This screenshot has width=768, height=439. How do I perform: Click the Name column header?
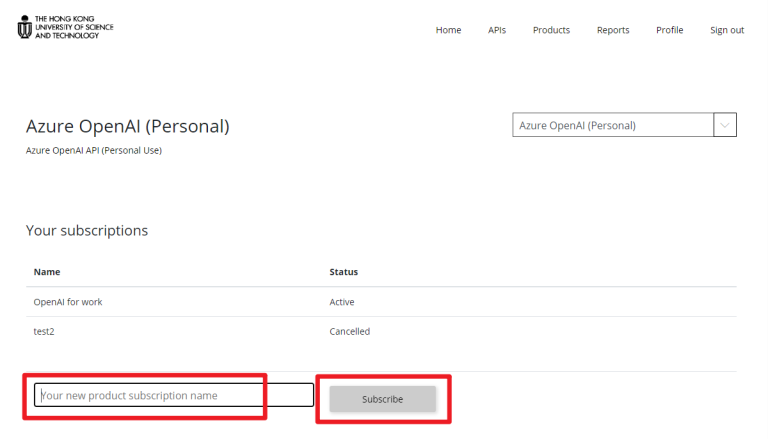(x=46, y=272)
